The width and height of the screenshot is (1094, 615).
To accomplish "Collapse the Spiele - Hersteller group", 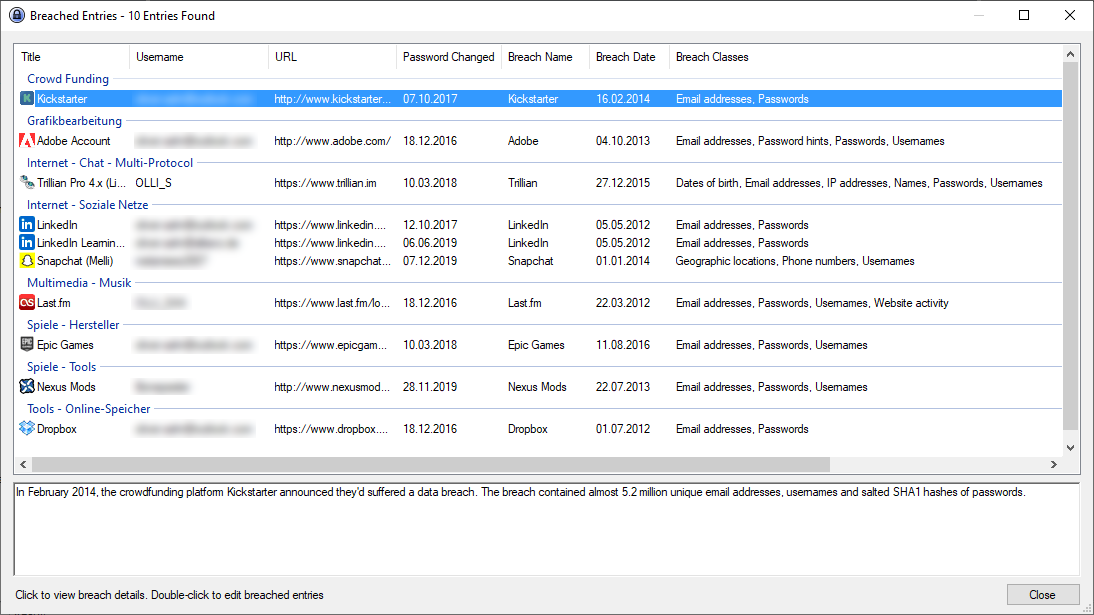I will 73,325.
